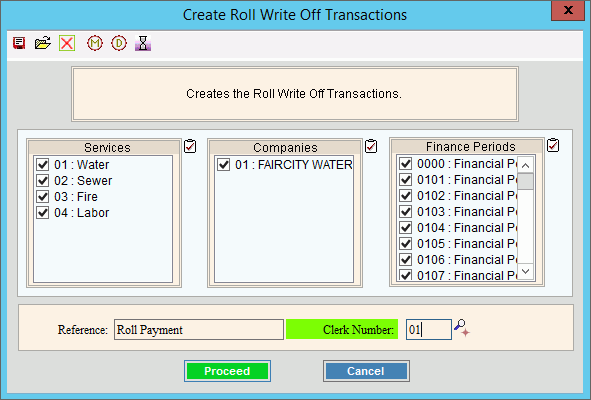This screenshot has width=591, height=400.
Task: Click the red X clear icon
Action: tap(67, 43)
